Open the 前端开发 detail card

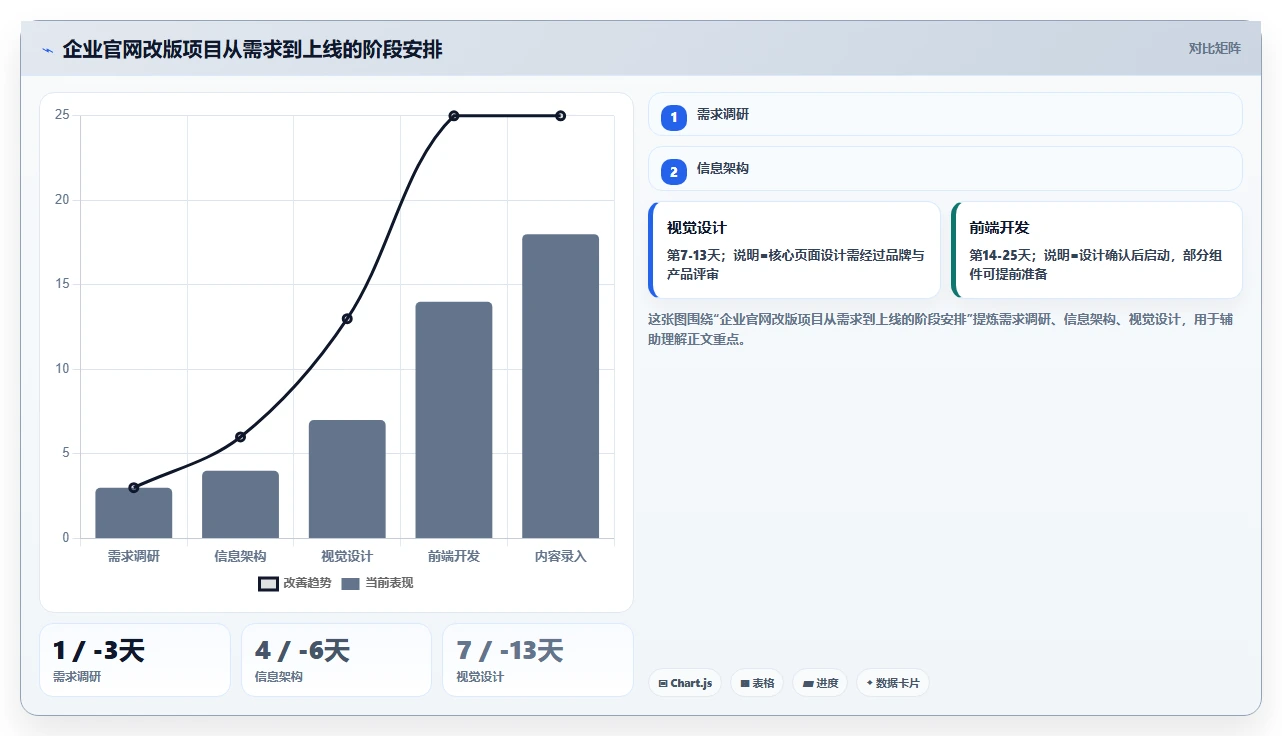[1097, 250]
